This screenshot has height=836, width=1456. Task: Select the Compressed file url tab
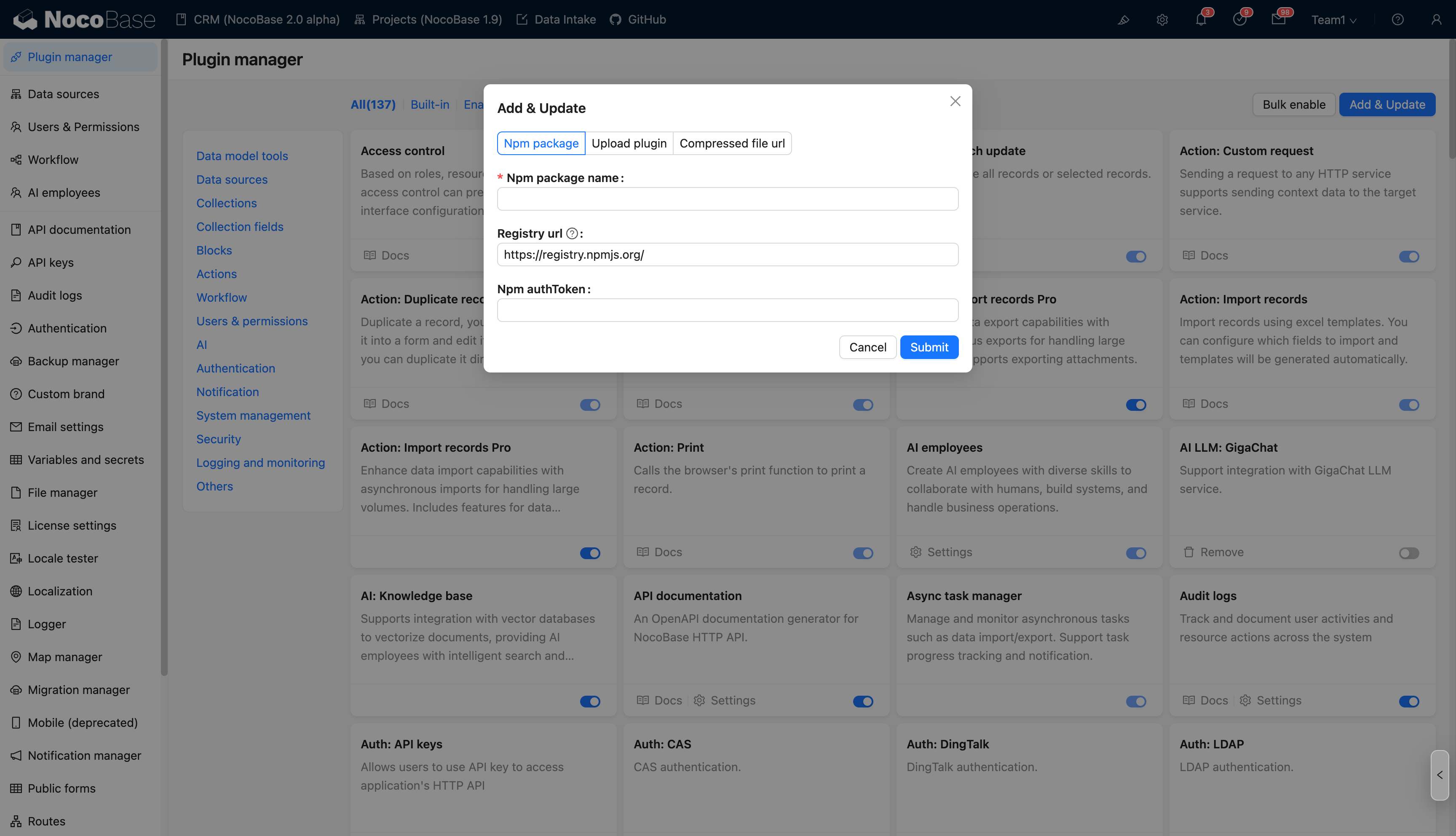coord(732,144)
